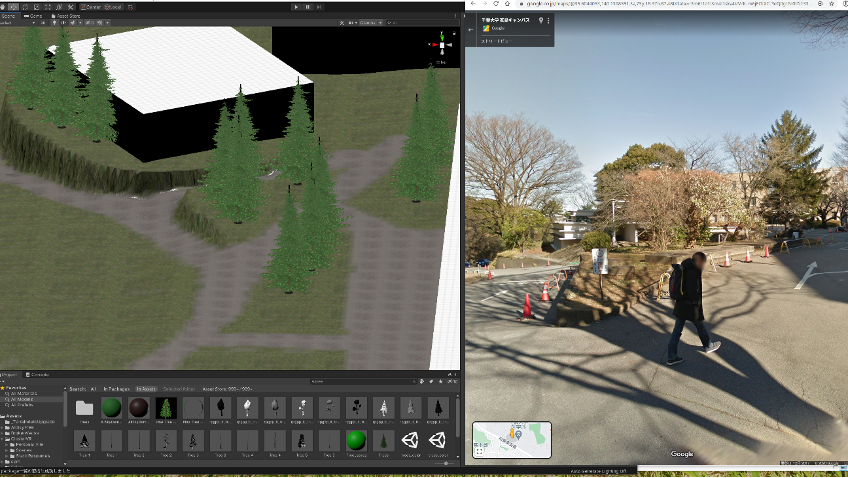Select the Rect tool in Unity toolbar

48,7
